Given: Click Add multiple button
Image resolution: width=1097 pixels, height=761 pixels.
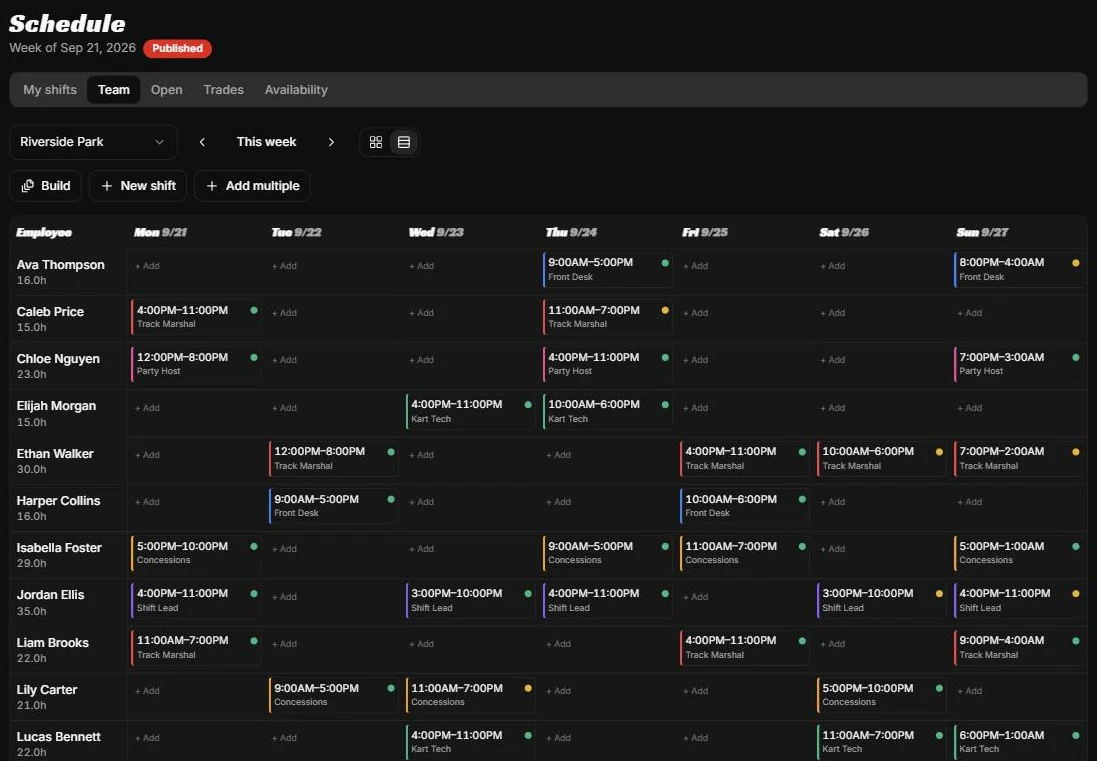Looking at the screenshot, I should [x=252, y=186].
